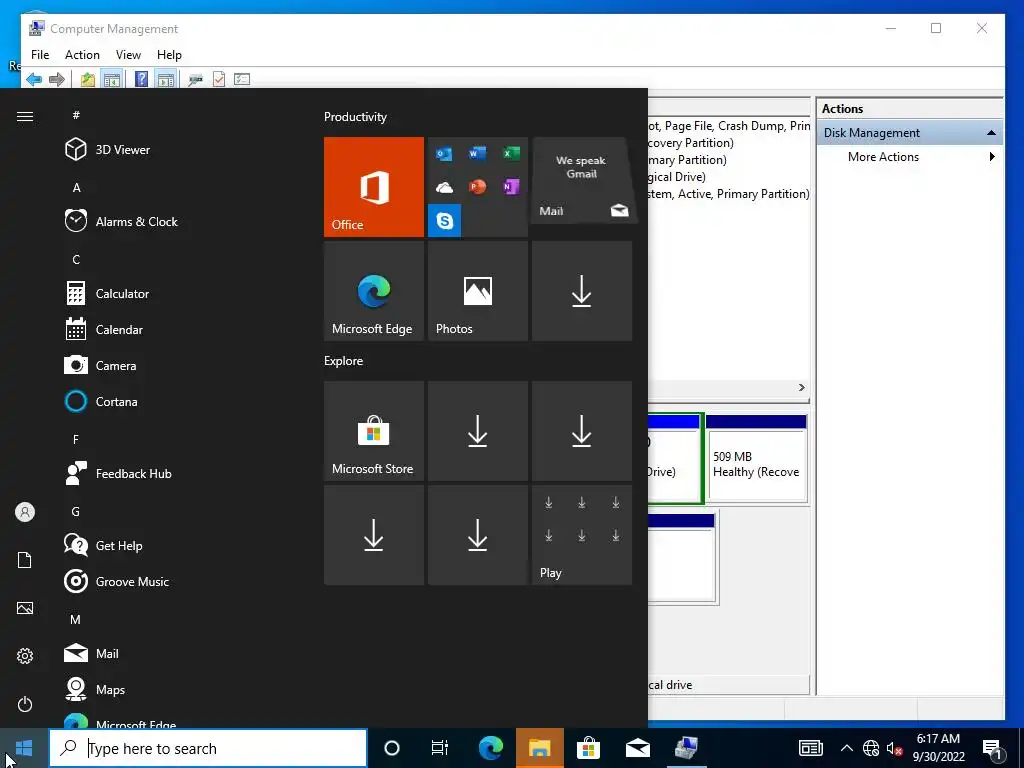Click the download tile right of Microsoft Store

pos(477,431)
